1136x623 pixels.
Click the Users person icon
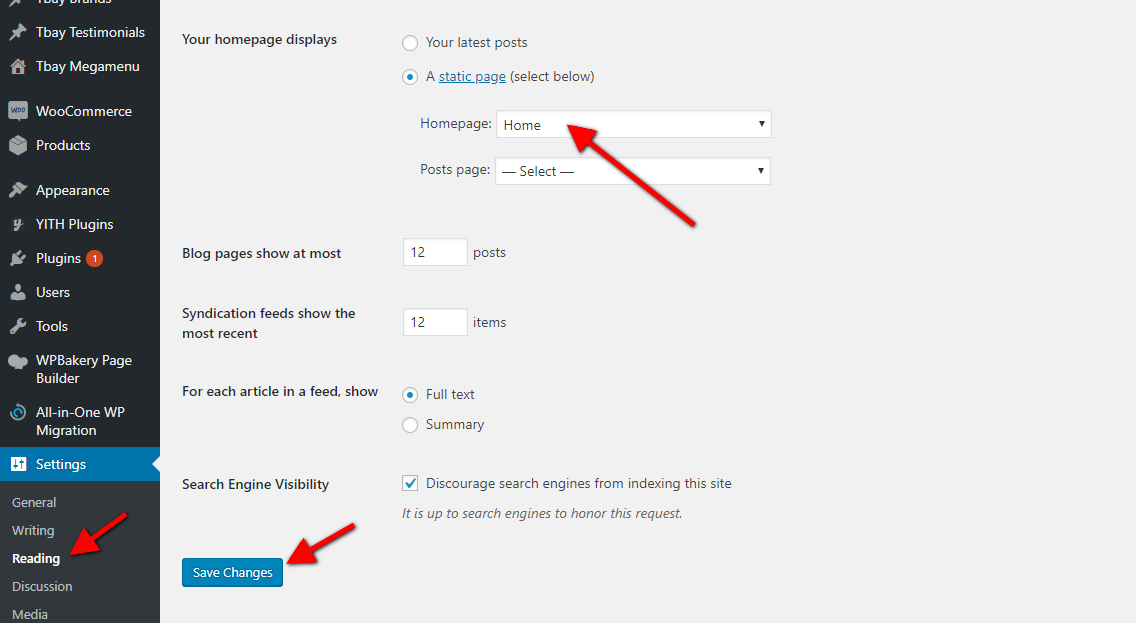coord(17,292)
